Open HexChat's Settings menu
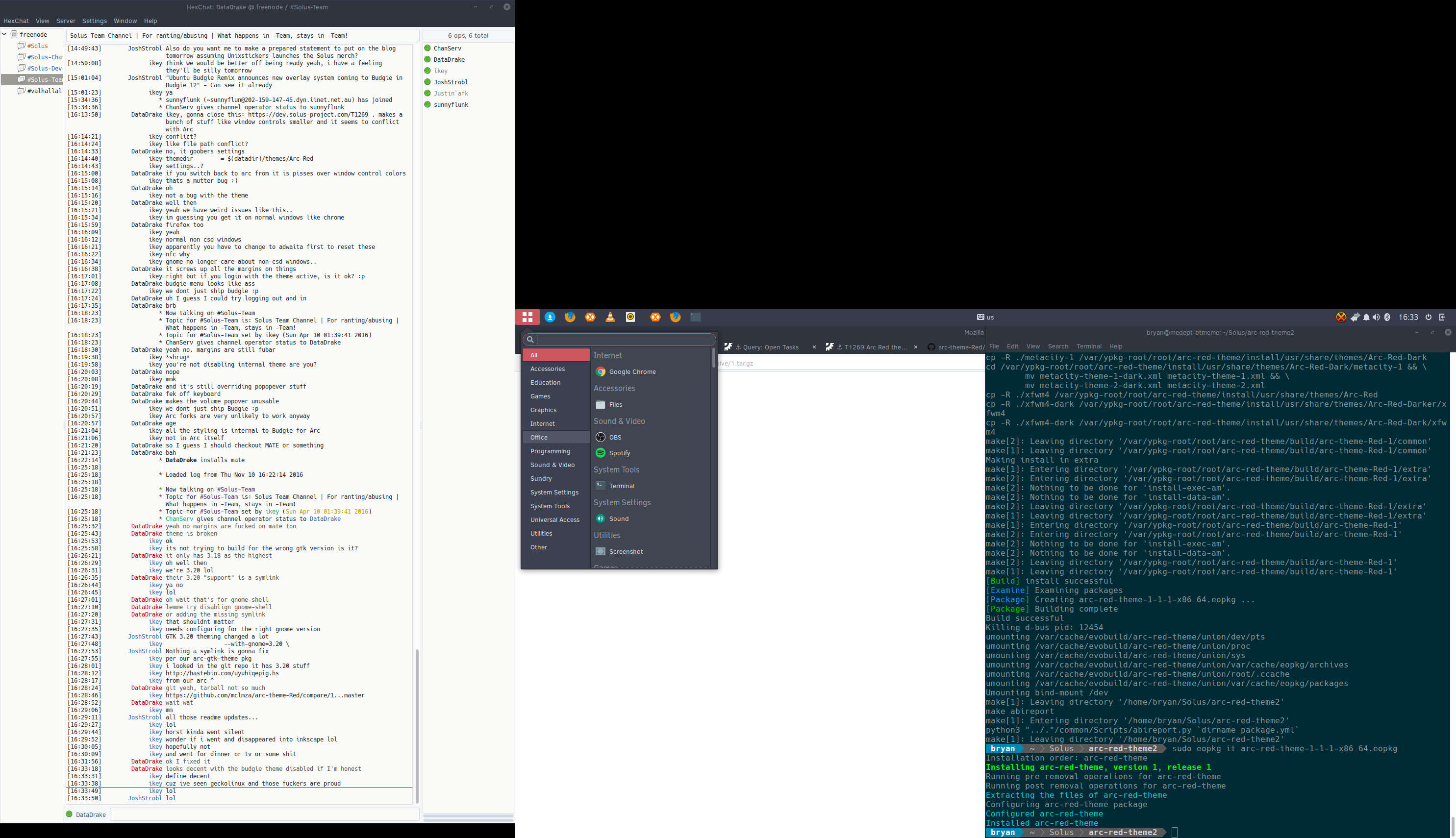The width and height of the screenshot is (1456, 838). click(x=95, y=21)
